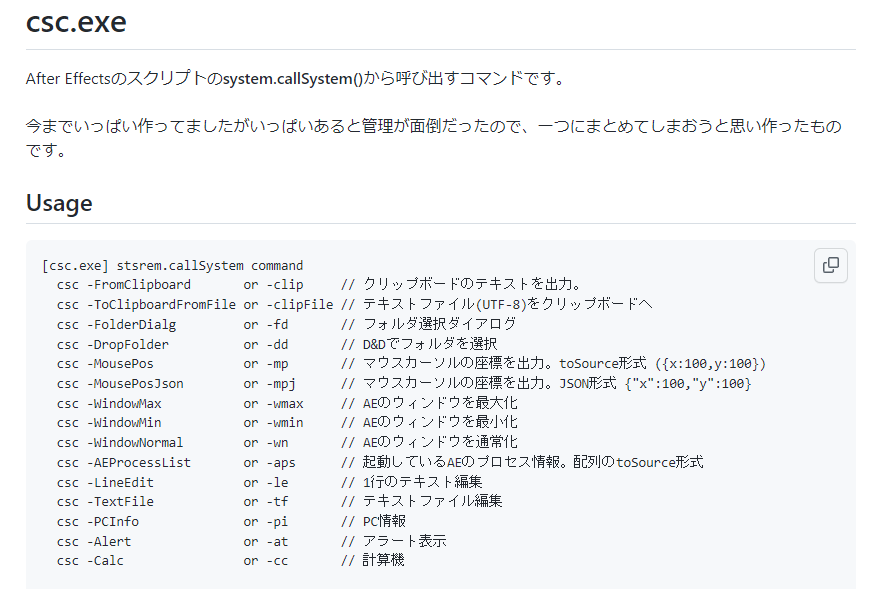Viewport: 878px width, 589px height.
Task: Click the 'or -wmax' short option
Action: [x=273, y=404]
